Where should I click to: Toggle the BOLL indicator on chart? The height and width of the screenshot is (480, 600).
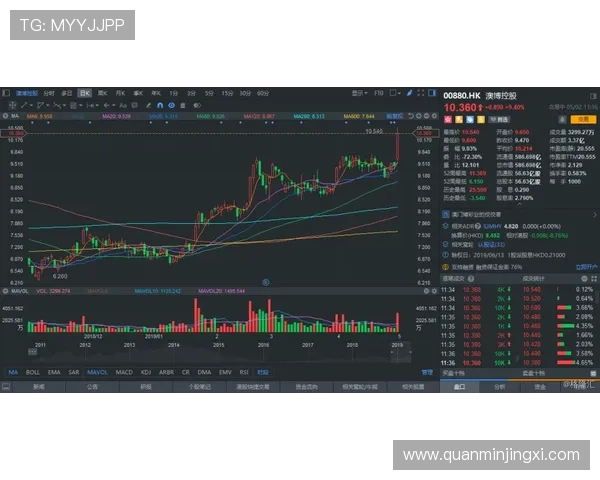tap(32, 372)
